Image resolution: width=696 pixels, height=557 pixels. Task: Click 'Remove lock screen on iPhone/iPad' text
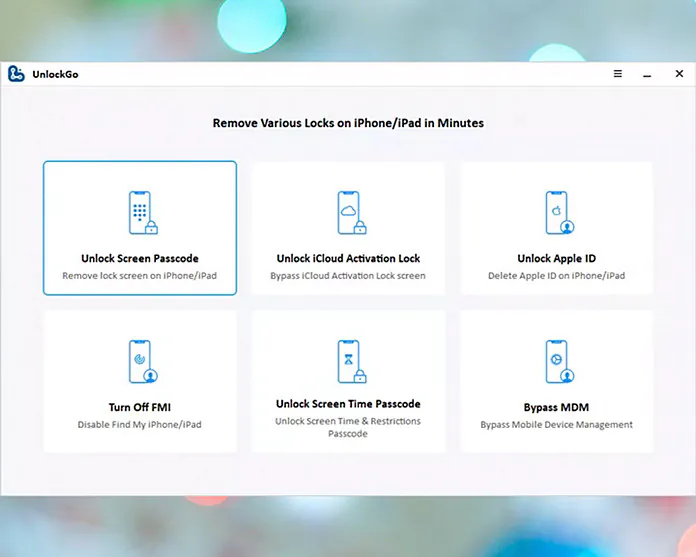pos(139,276)
